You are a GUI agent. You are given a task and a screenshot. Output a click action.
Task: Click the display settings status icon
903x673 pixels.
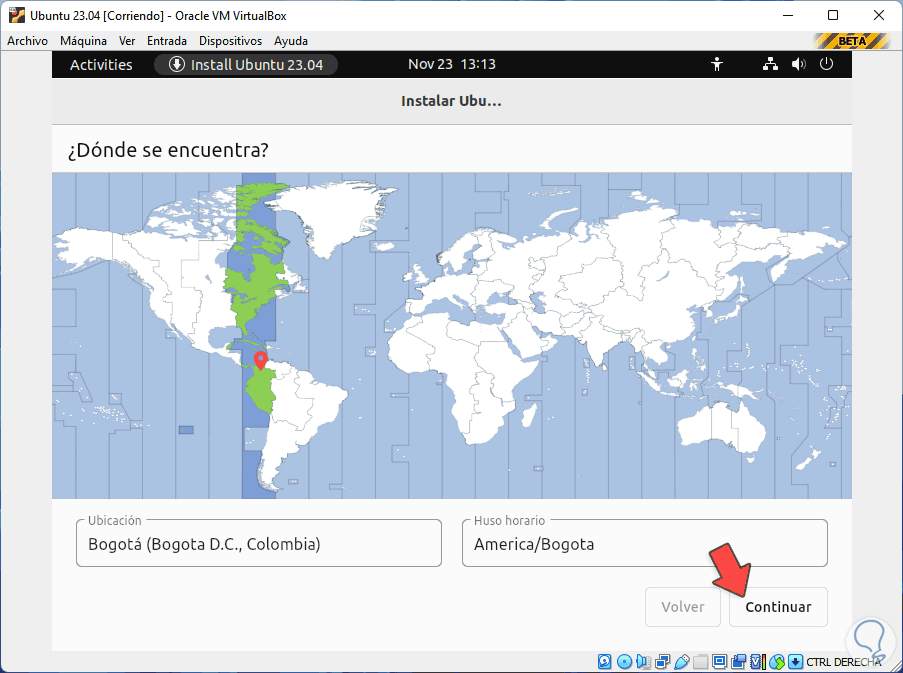[719, 662]
